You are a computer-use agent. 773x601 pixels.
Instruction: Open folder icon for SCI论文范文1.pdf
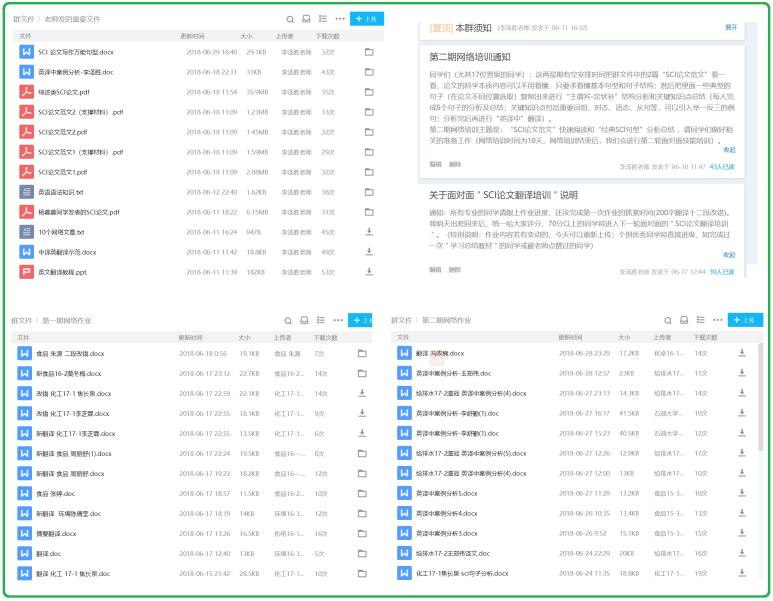click(369, 173)
